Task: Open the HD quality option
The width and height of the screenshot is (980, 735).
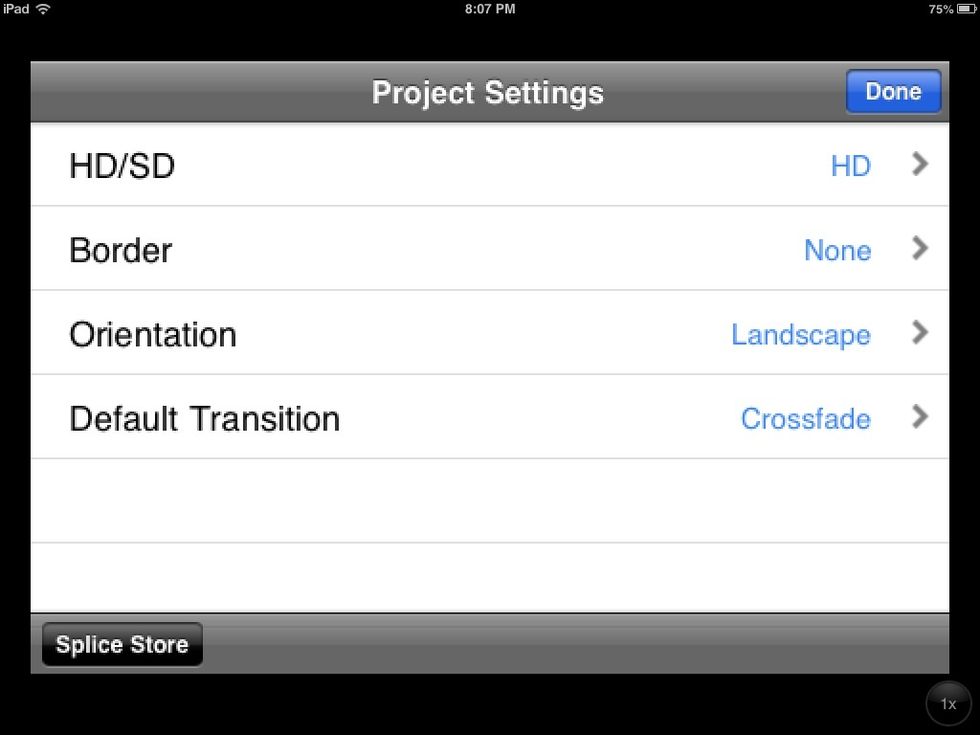Action: click(851, 165)
